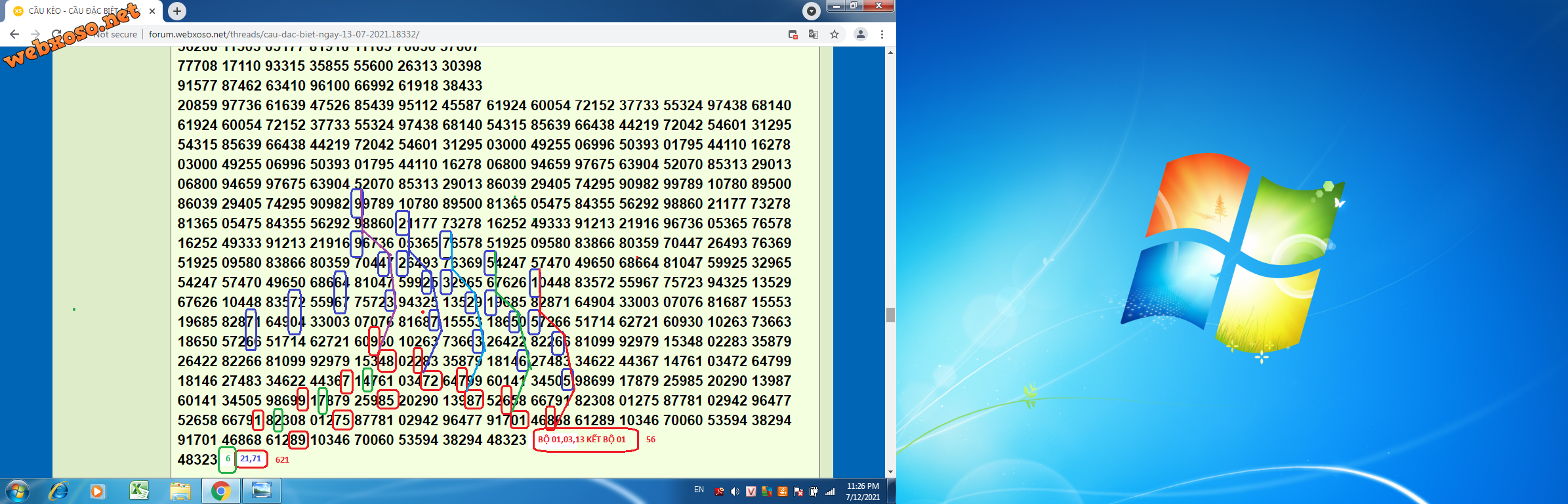The width and height of the screenshot is (1568, 504).
Task: Close the CẦU KÈO browser tab
Action: click(152, 11)
